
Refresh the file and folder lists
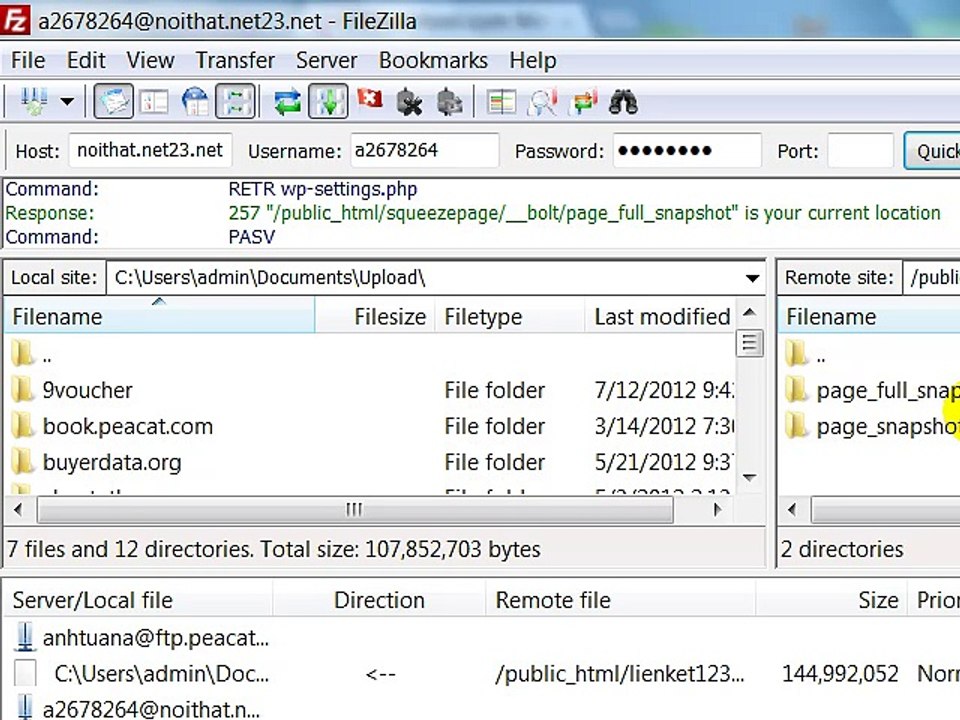287,102
